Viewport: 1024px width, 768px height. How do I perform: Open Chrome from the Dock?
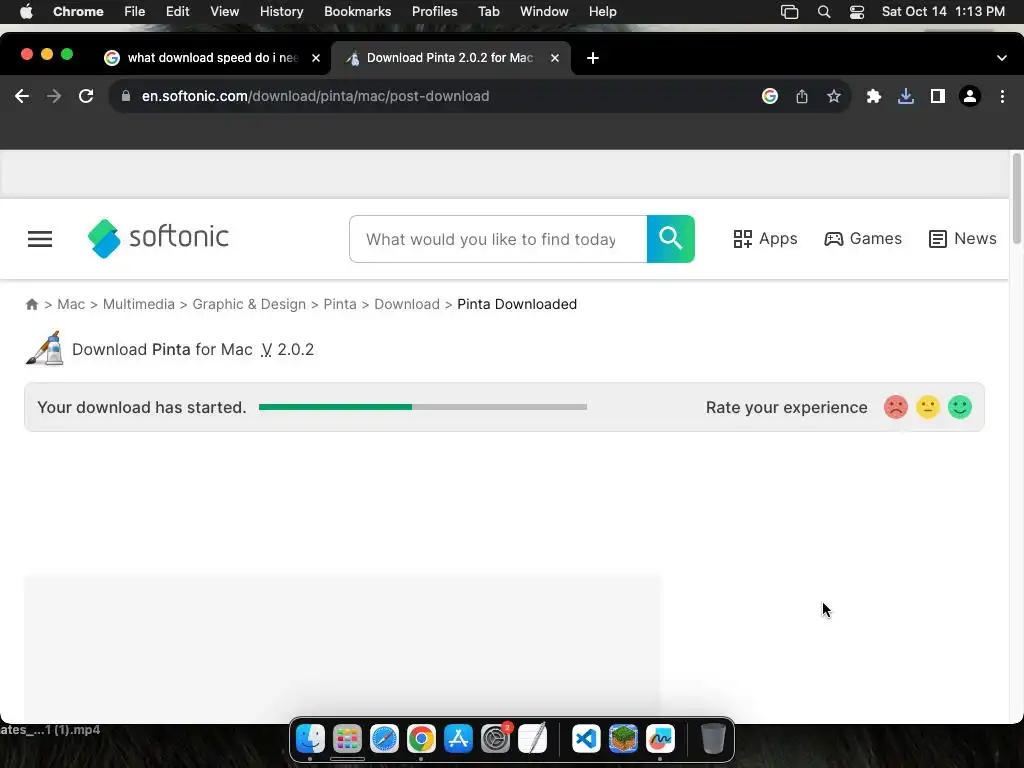(x=421, y=739)
